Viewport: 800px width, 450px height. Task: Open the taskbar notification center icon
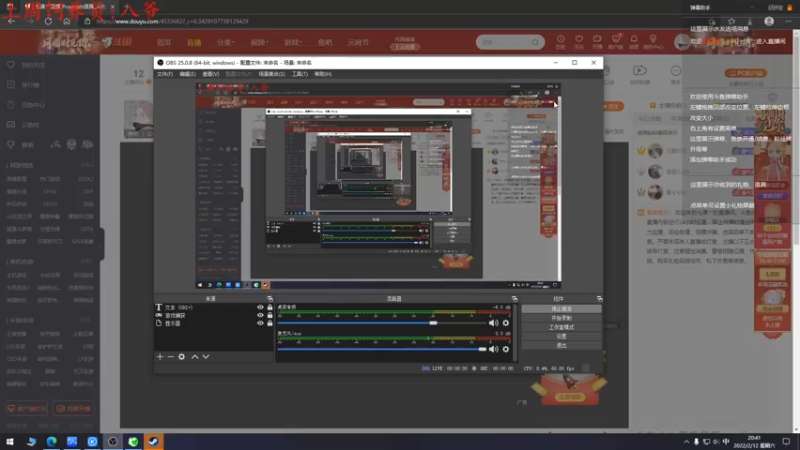coord(786,441)
